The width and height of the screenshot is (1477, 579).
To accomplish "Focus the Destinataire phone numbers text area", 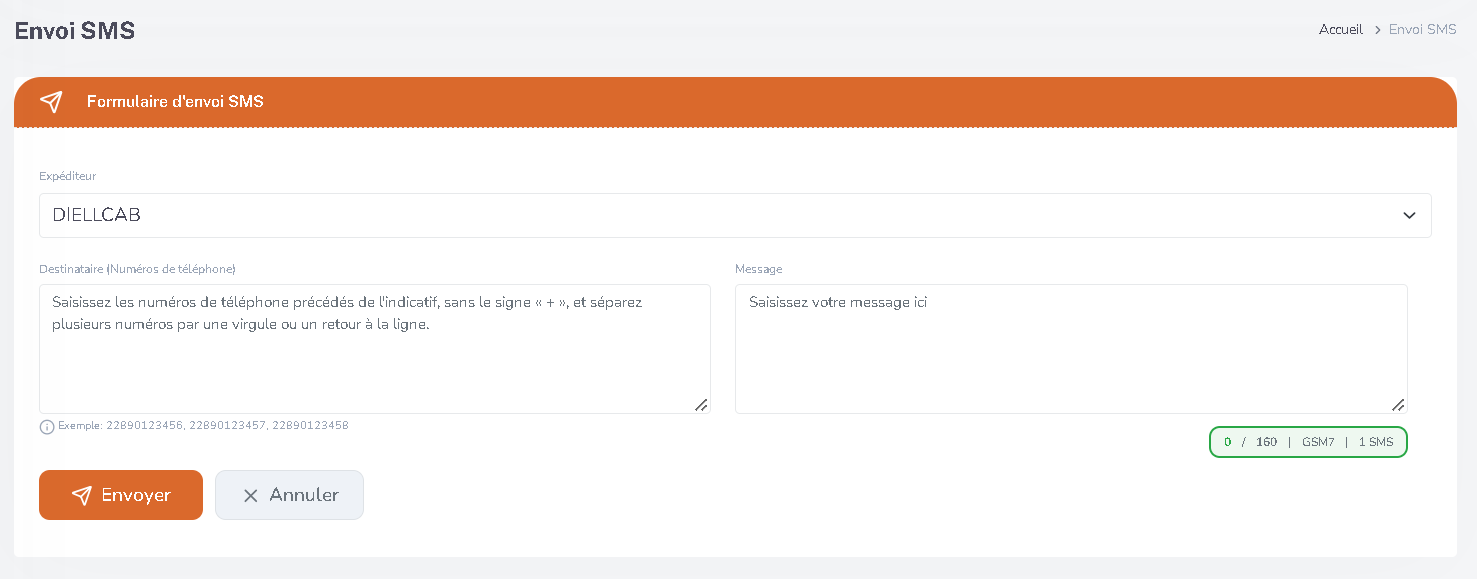I will 375,349.
